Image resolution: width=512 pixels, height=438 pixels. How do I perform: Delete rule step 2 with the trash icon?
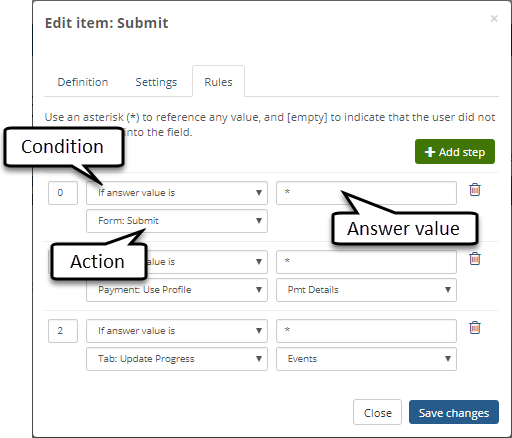(x=475, y=328)
